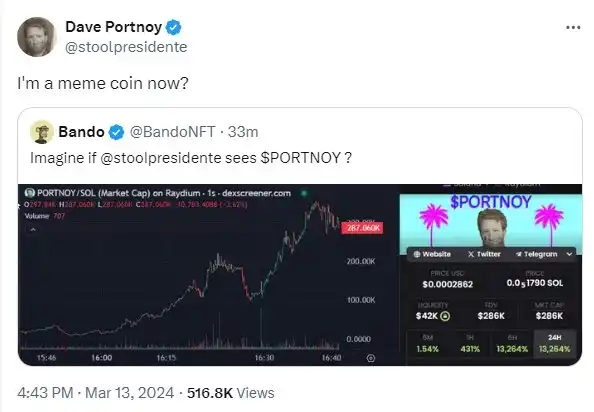Select the 5M 1.54% performance tab
This screenshot has width=594, height=412.
coord(428,343)
